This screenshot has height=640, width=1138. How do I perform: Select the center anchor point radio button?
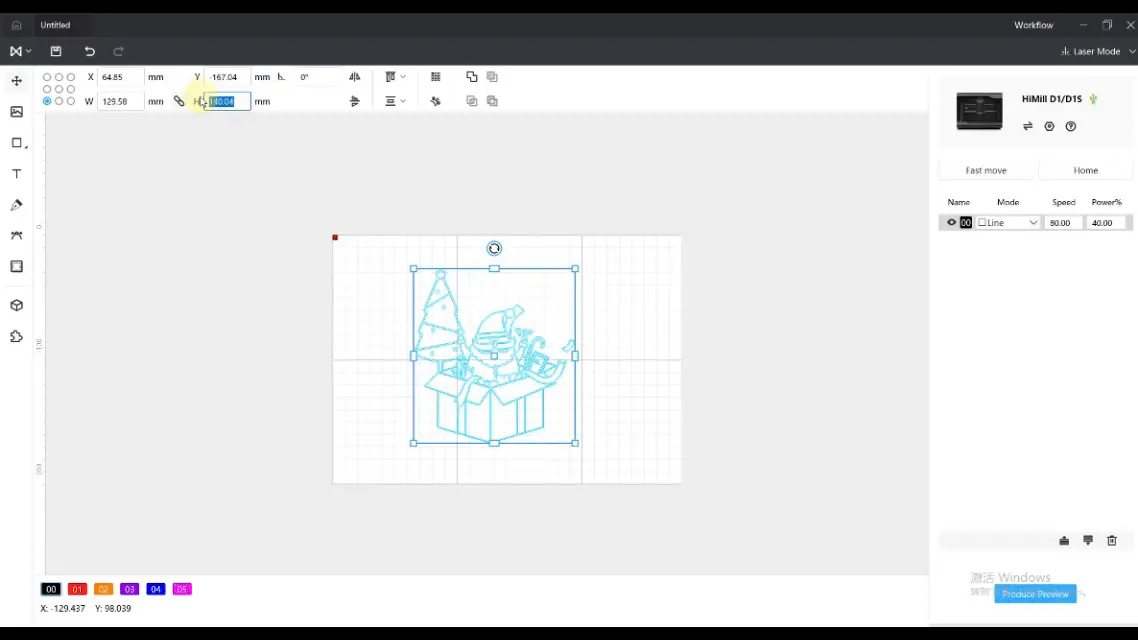pos(58,88)
